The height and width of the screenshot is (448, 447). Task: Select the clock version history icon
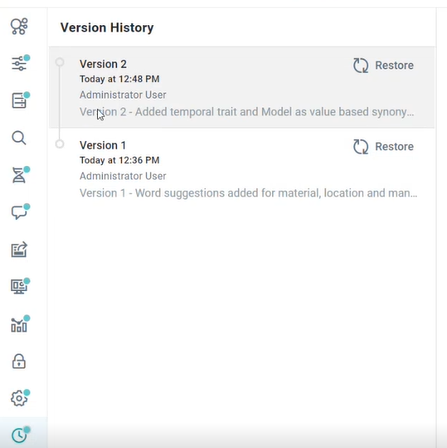(19, 435)
